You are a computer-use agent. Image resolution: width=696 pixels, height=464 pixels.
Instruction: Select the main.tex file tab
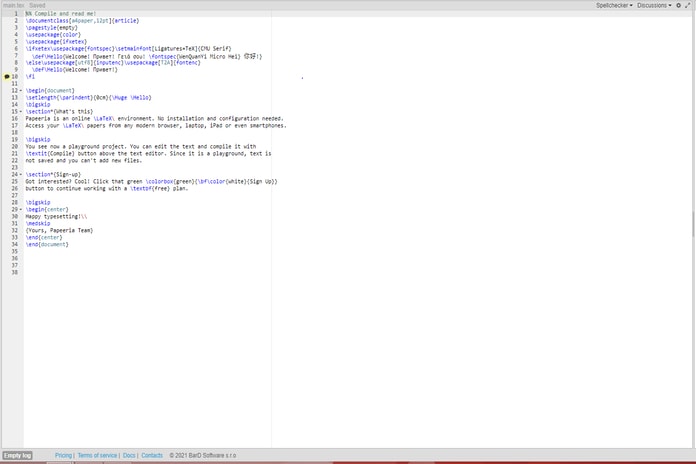[13, 5]
